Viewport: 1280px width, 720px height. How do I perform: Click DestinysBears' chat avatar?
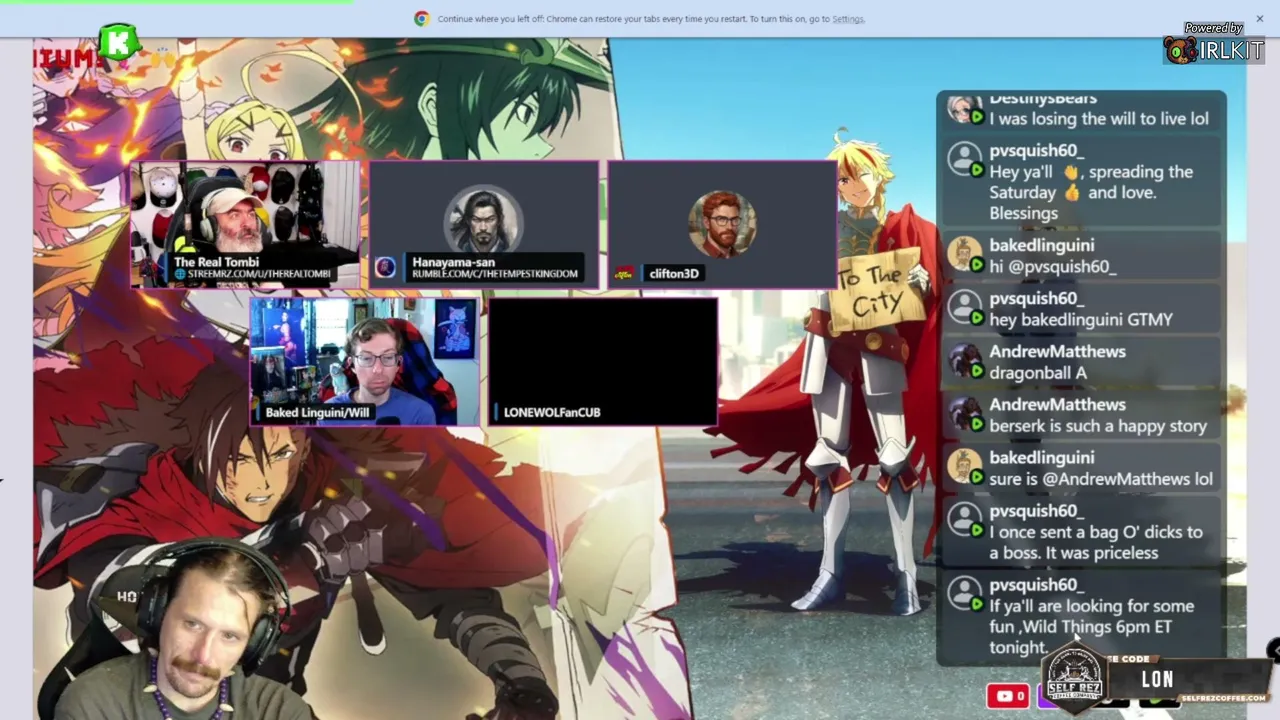coord(965,109)
